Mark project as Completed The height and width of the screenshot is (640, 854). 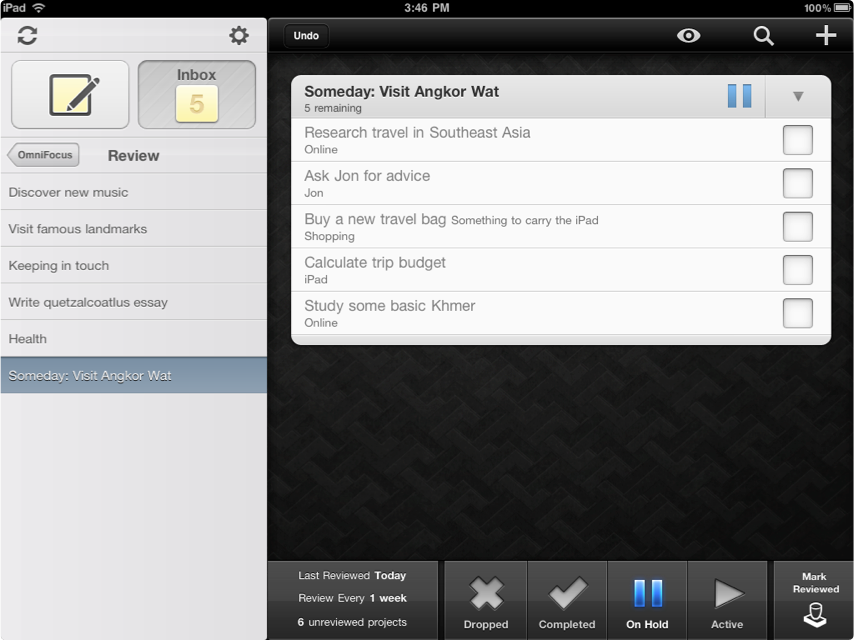click(x=567, y=601)
